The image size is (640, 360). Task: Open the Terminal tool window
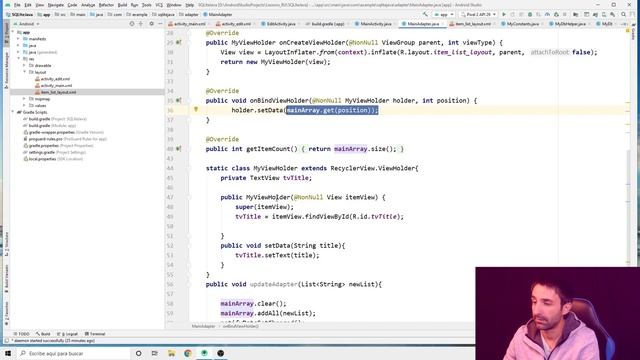(95, 334)
